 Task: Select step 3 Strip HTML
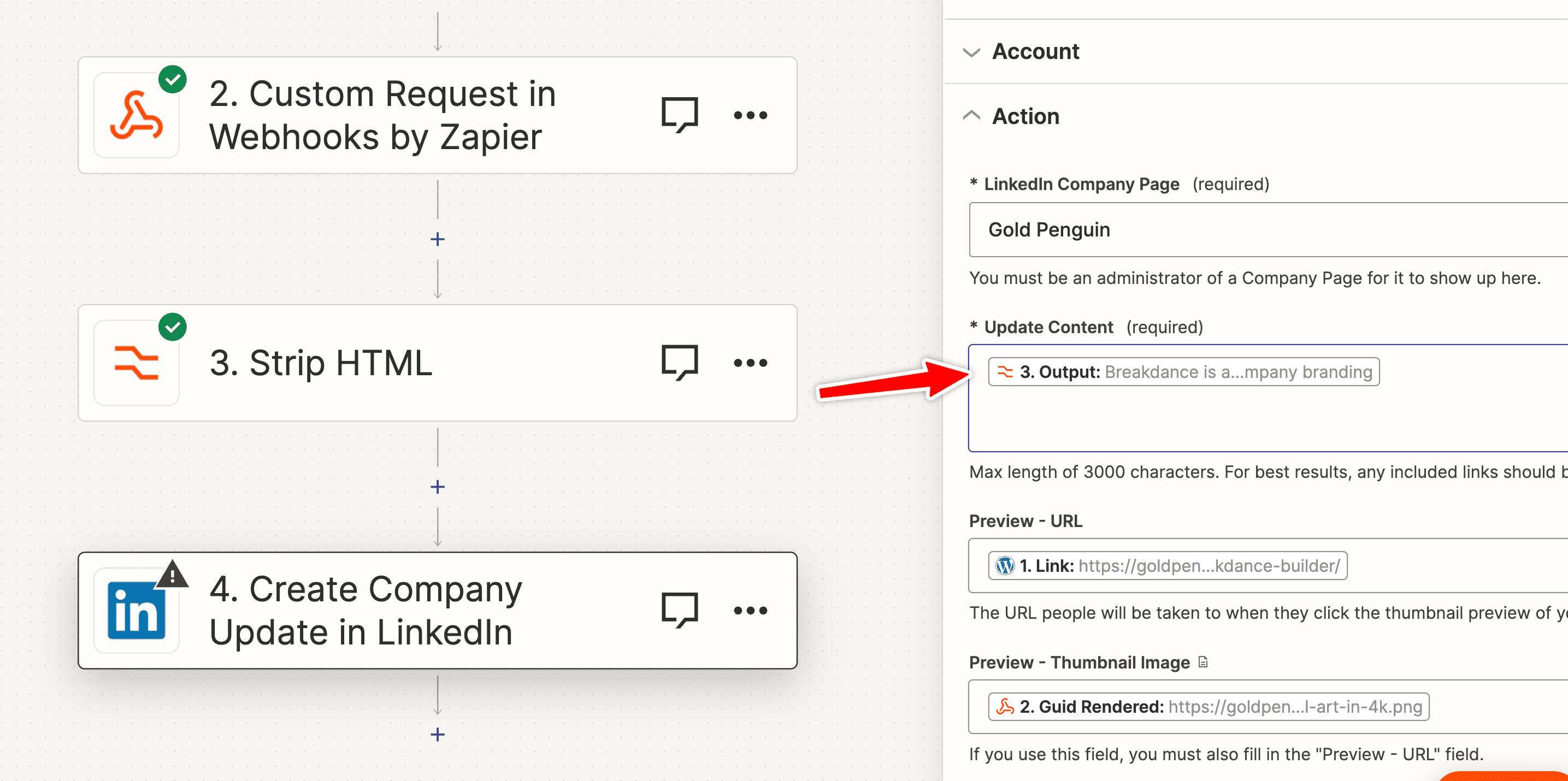tap(438, 363)
